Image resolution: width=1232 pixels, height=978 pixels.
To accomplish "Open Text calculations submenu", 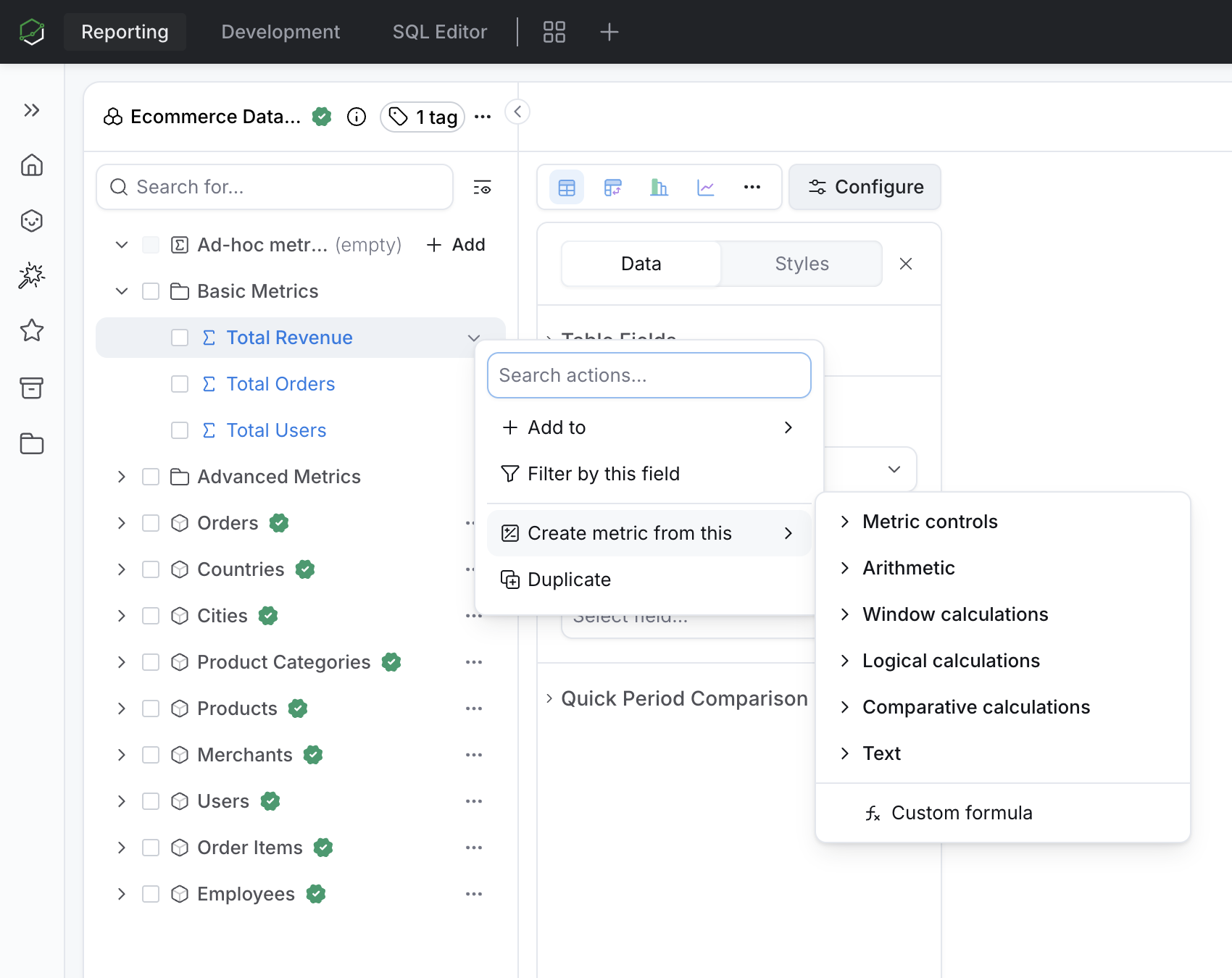I will click(x=1003, y=753).
